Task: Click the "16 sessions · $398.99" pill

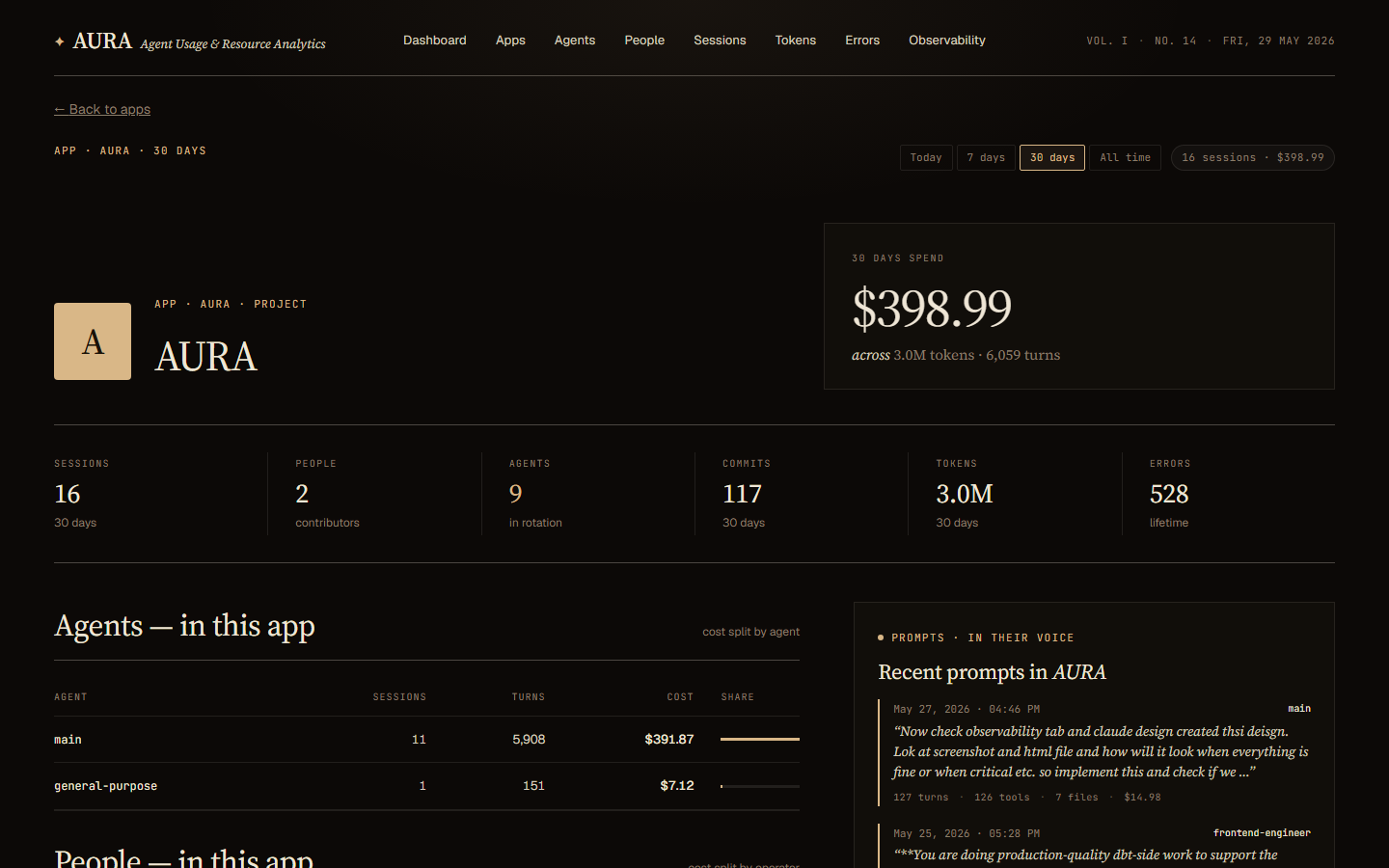Action: [1253, 157]
